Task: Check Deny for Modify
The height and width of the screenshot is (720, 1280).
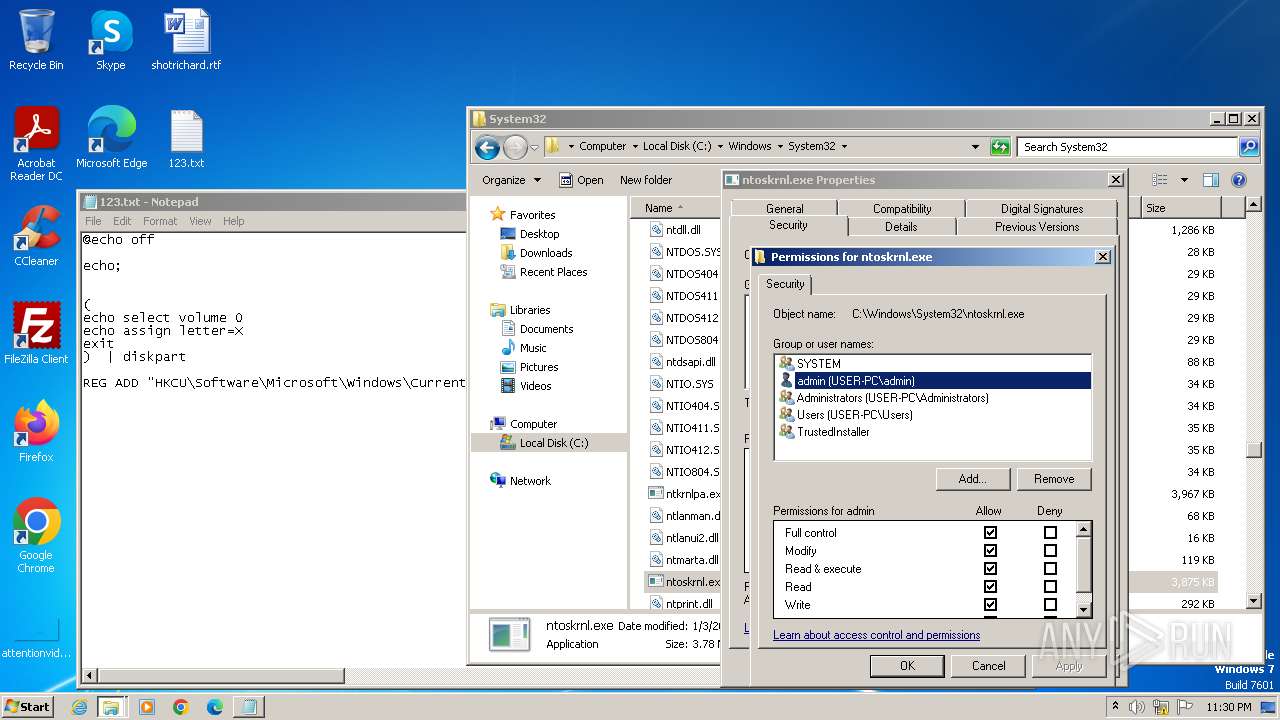Action: 1050,551
